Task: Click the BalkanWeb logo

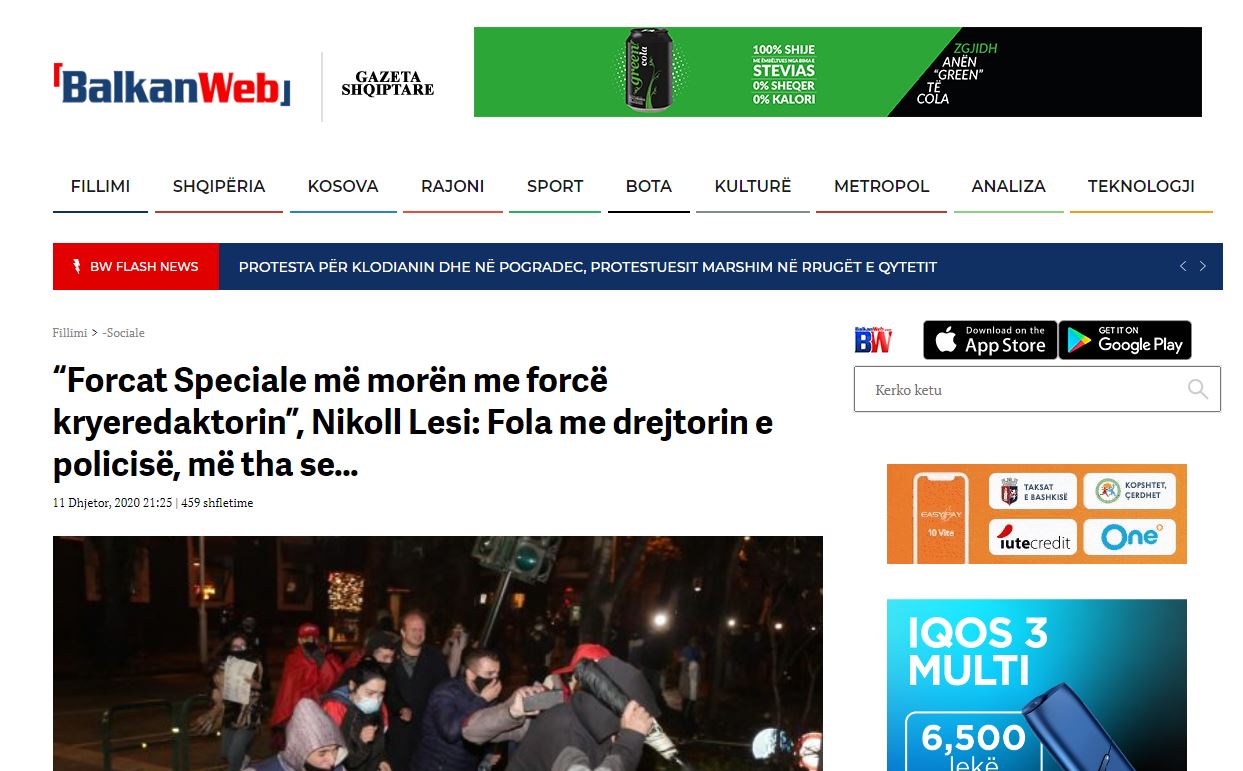Action: pos(172,85)
